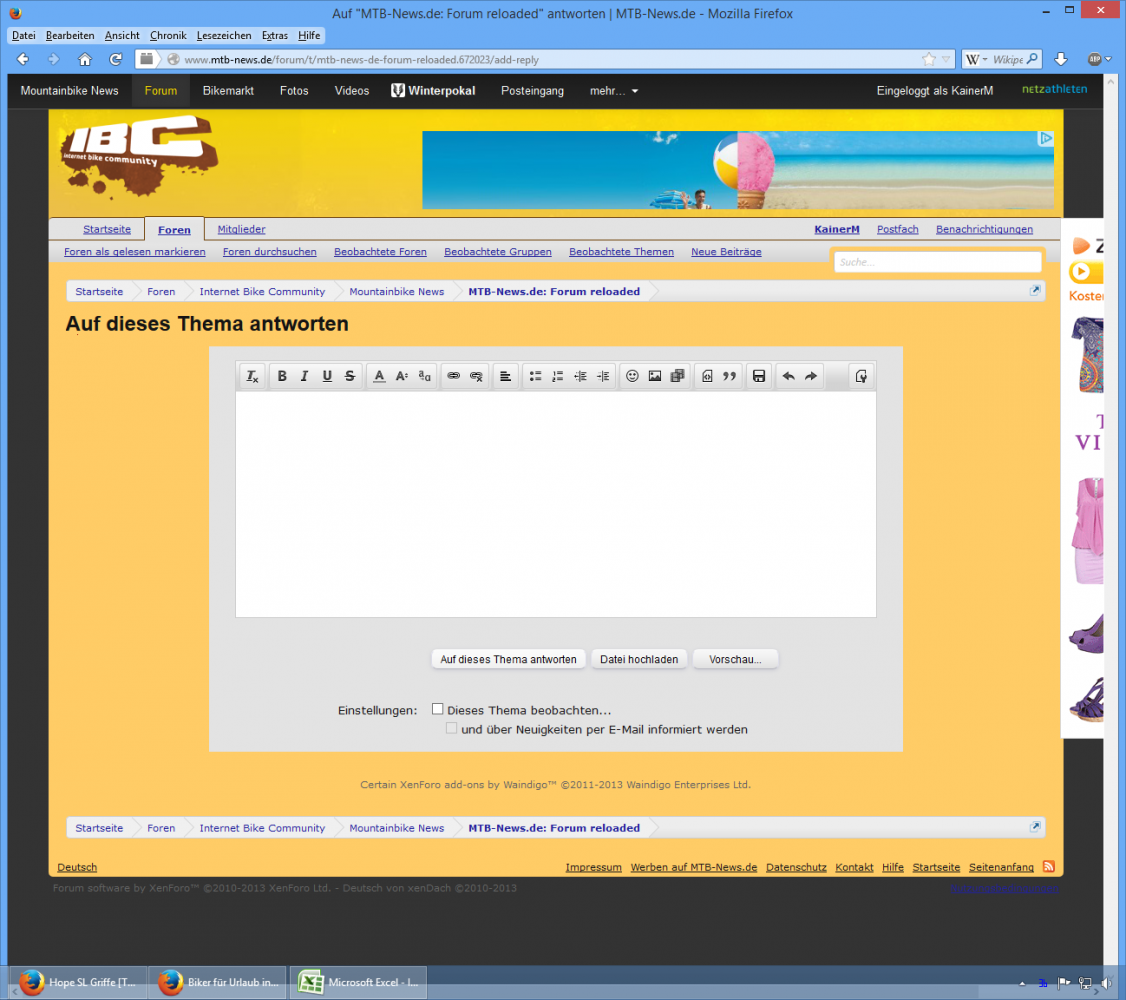Open the text color picker

click(x=379, y=376)
